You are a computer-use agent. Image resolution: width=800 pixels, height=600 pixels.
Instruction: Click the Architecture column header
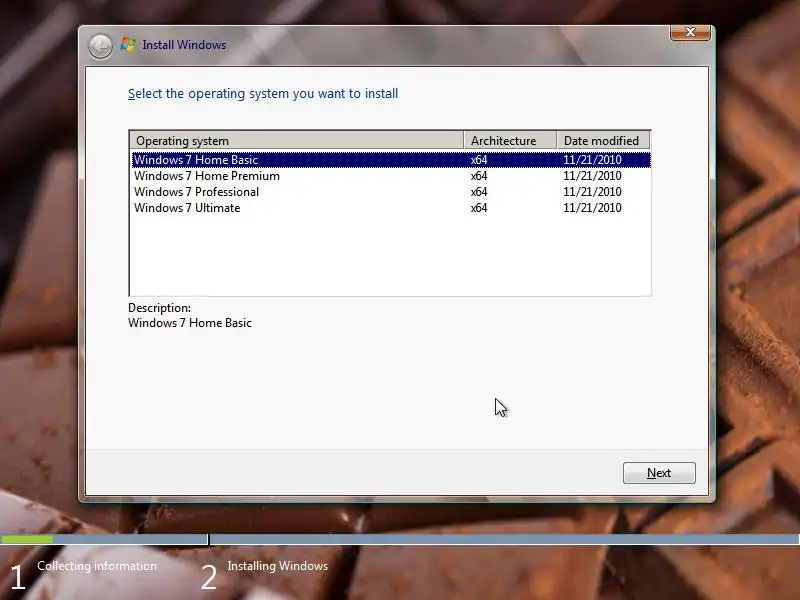coord(510,140)
